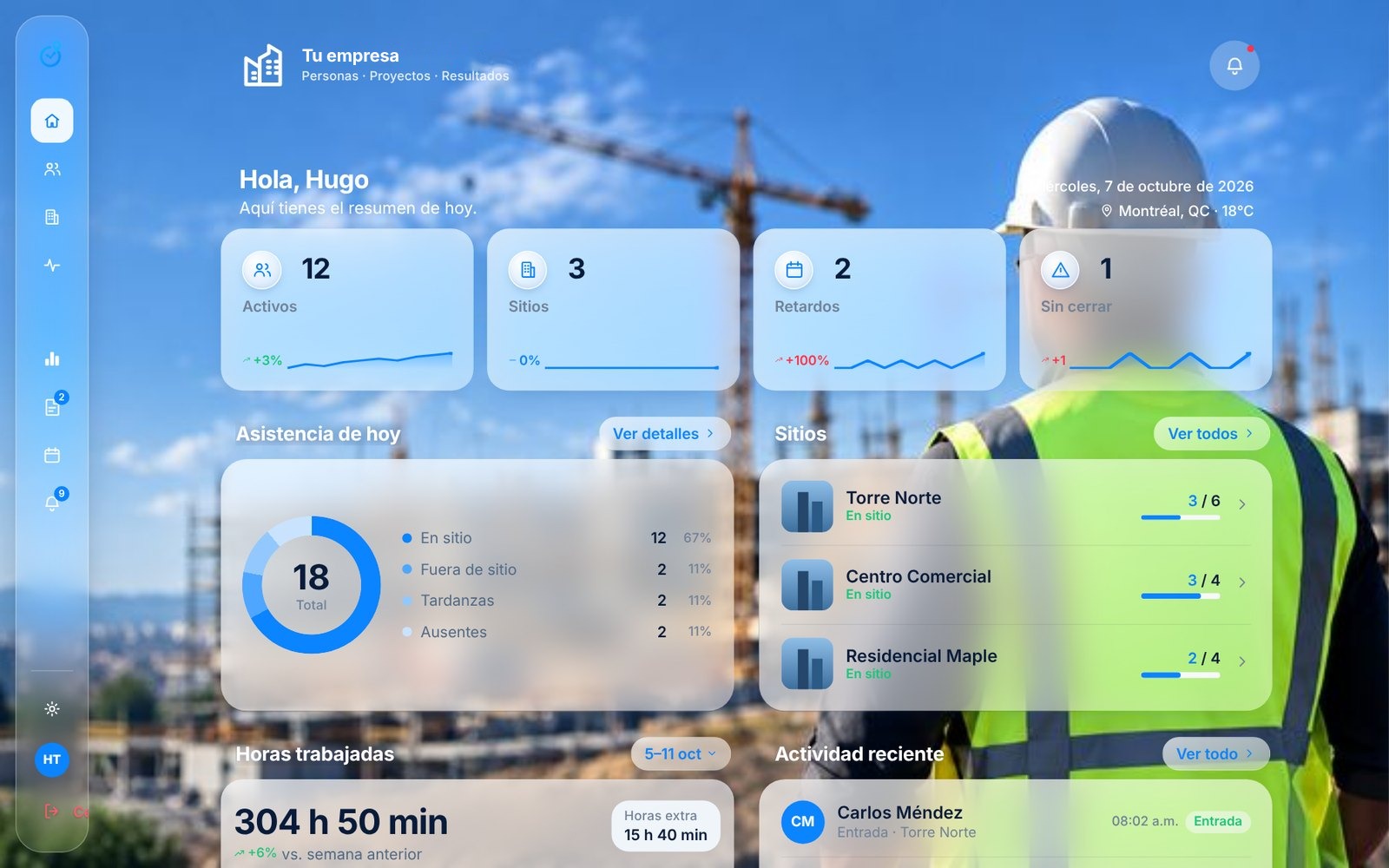The height and width of the screenshot is (868, 1389).
Task: Open the HT user avatar
Action: pyautogui.click(x=52, y=759)
